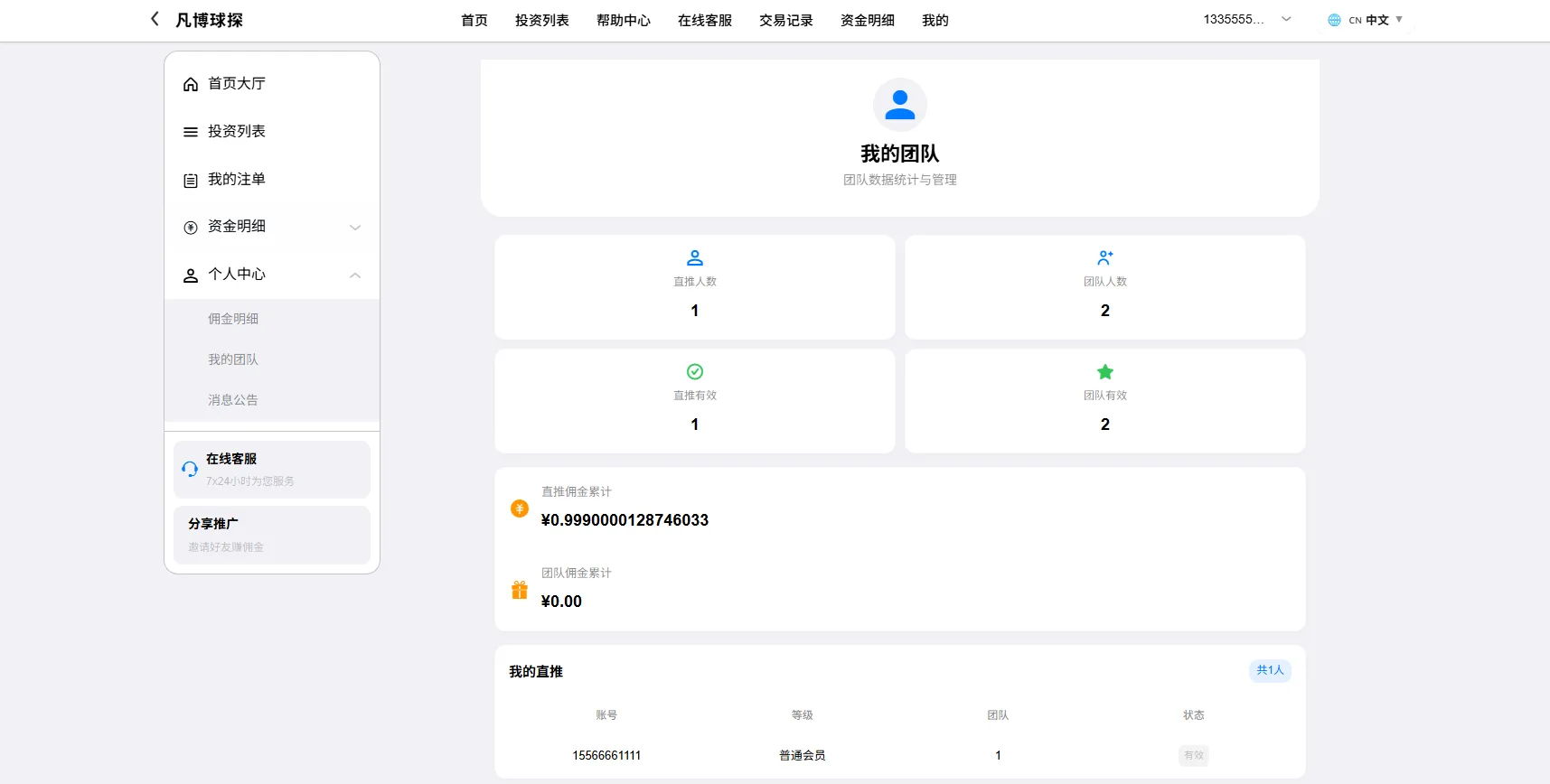Click the yen coin icon beside 资金明细 in sidebar
This screenshot has height=784, width=1550.
point(191,228)
